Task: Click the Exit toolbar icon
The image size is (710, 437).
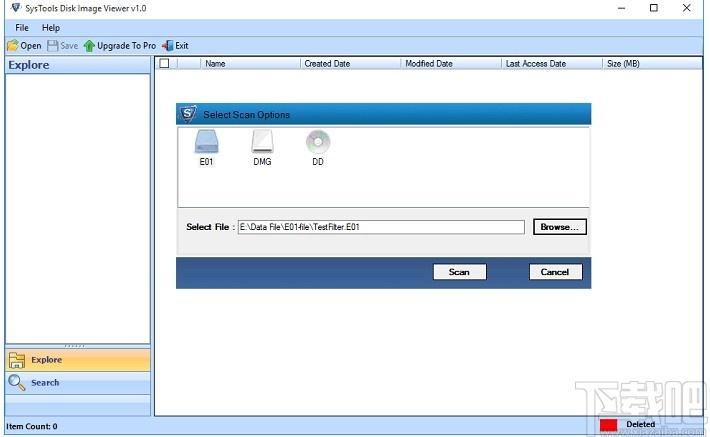Action: pyautogui.click(x=168, y=46)
